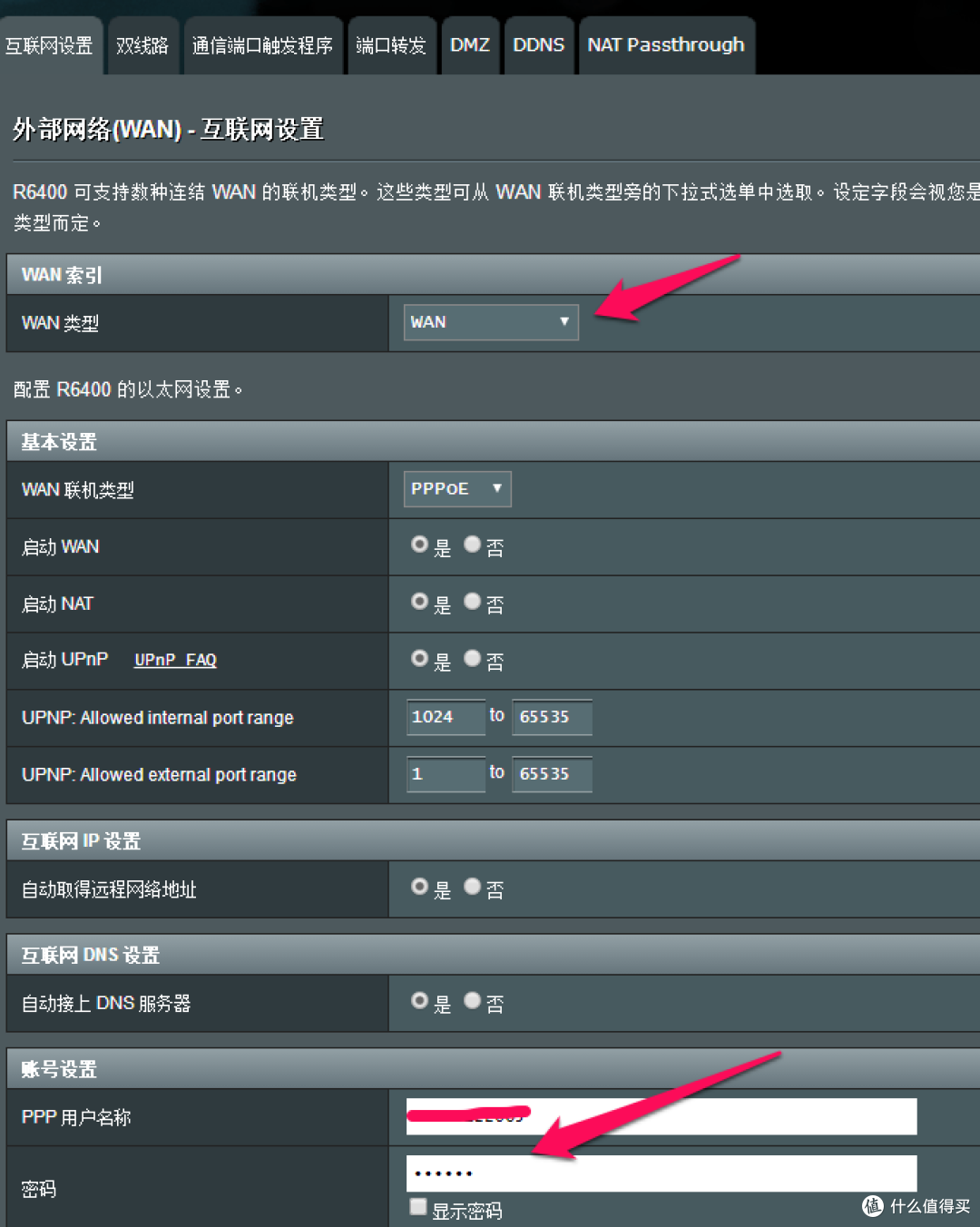Switch to 通信端口触发程序 tab

[262, 45]
